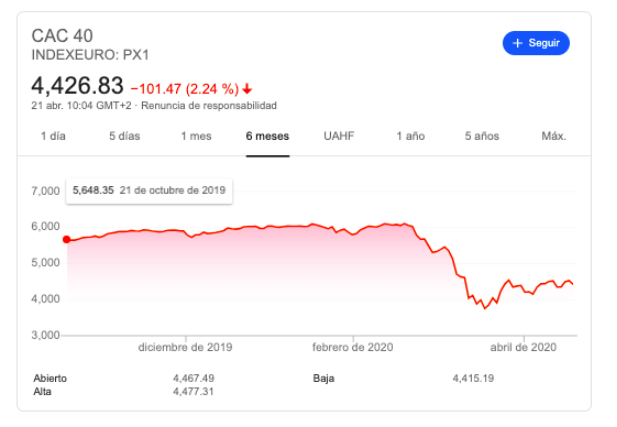This screenshot has width=617, height=427.
Task: Select the 6 meses tab
Action: [268, 136]
